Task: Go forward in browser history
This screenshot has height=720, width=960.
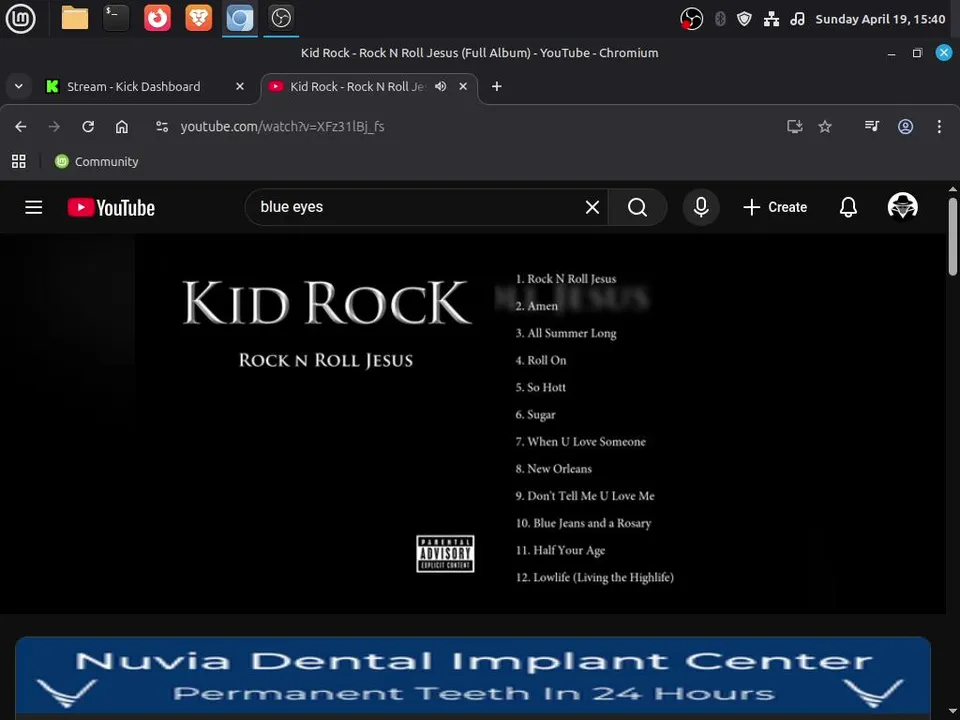Action: coord(54,126)
